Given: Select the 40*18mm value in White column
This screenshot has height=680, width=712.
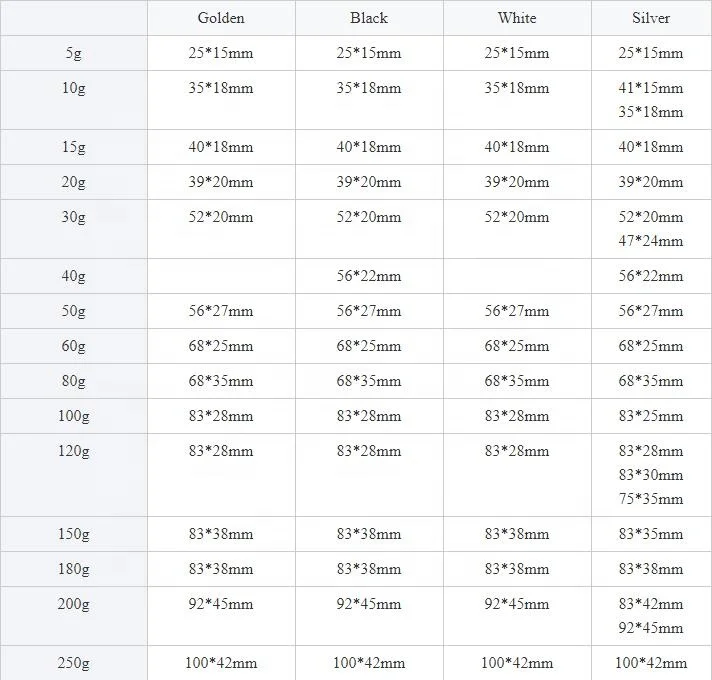Looking at the screenshot, I should tap(517, 147).
